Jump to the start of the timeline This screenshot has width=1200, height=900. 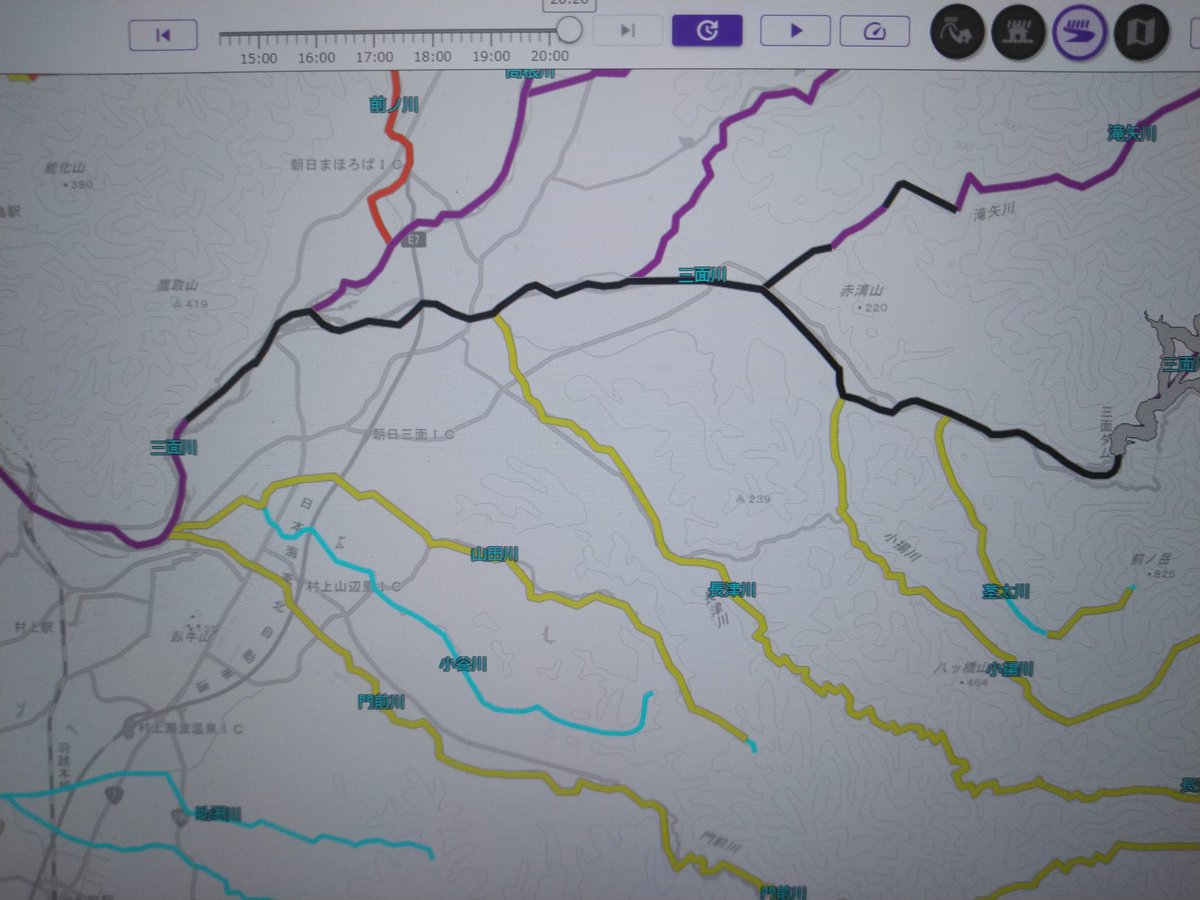(x=163, y=34)
